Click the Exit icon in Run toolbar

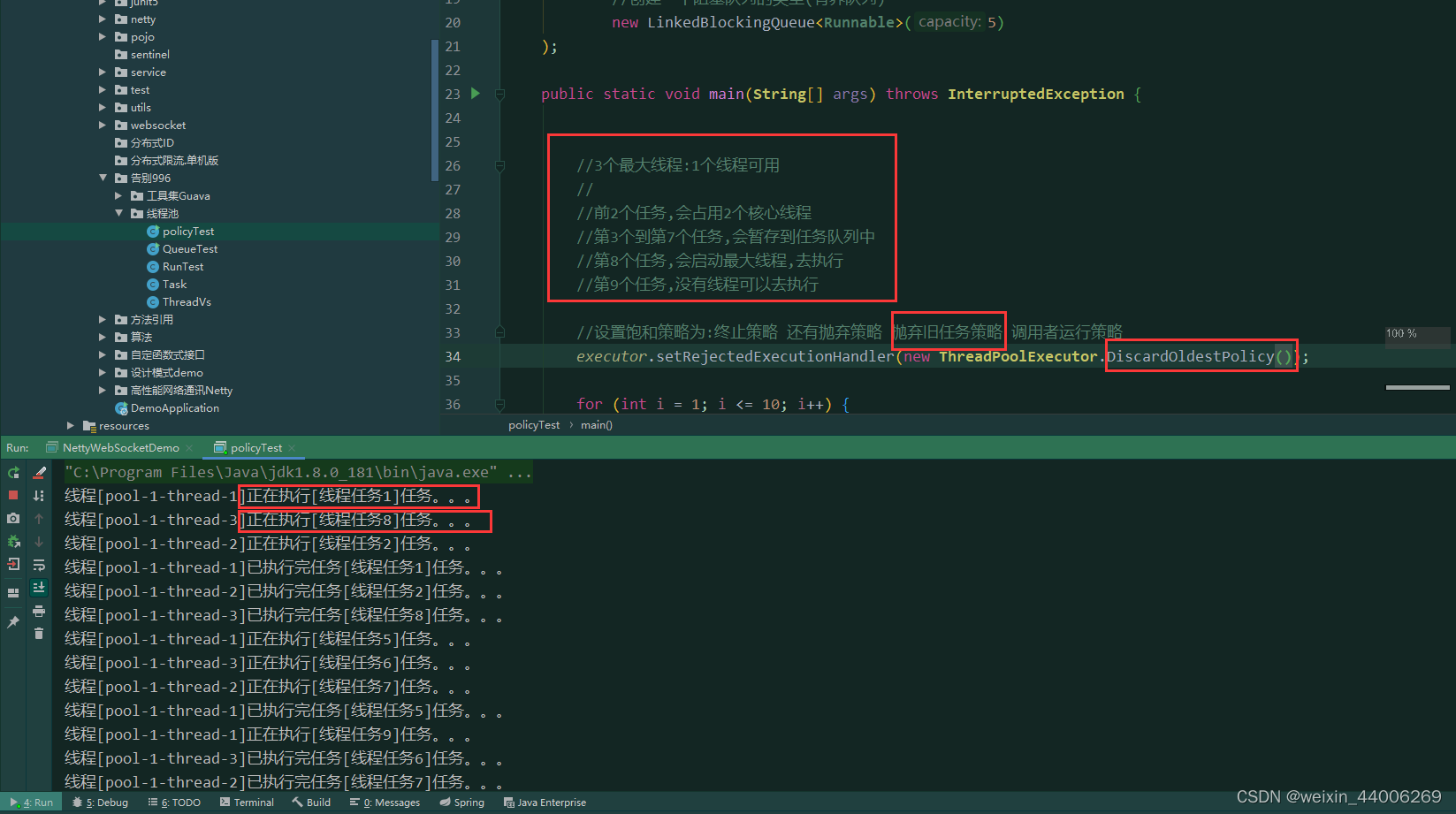point(13,565)
